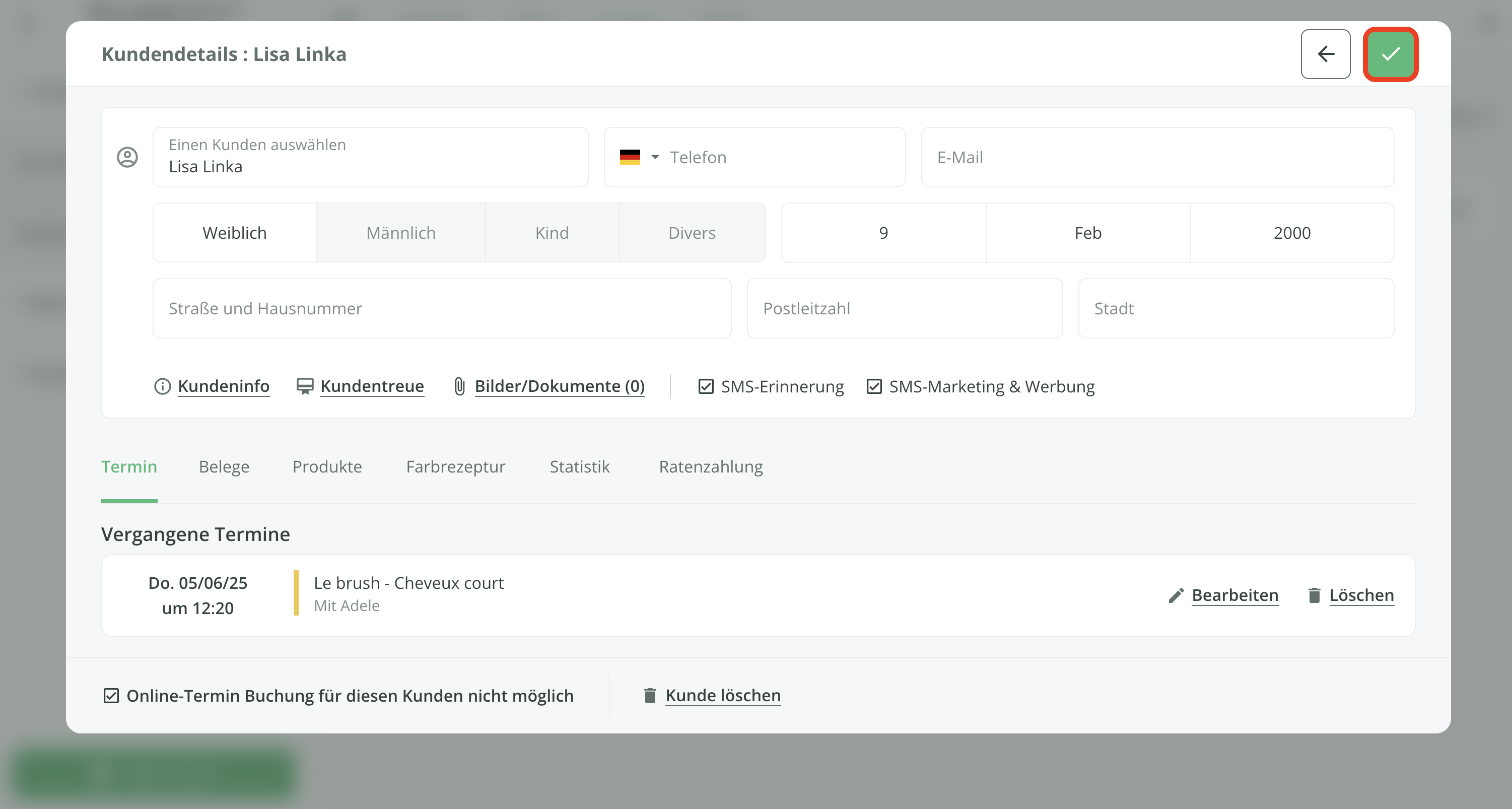This screenshot has height=809, width=1512.
Task: Click the green checkmark save button
Action: pos(1390,54)
